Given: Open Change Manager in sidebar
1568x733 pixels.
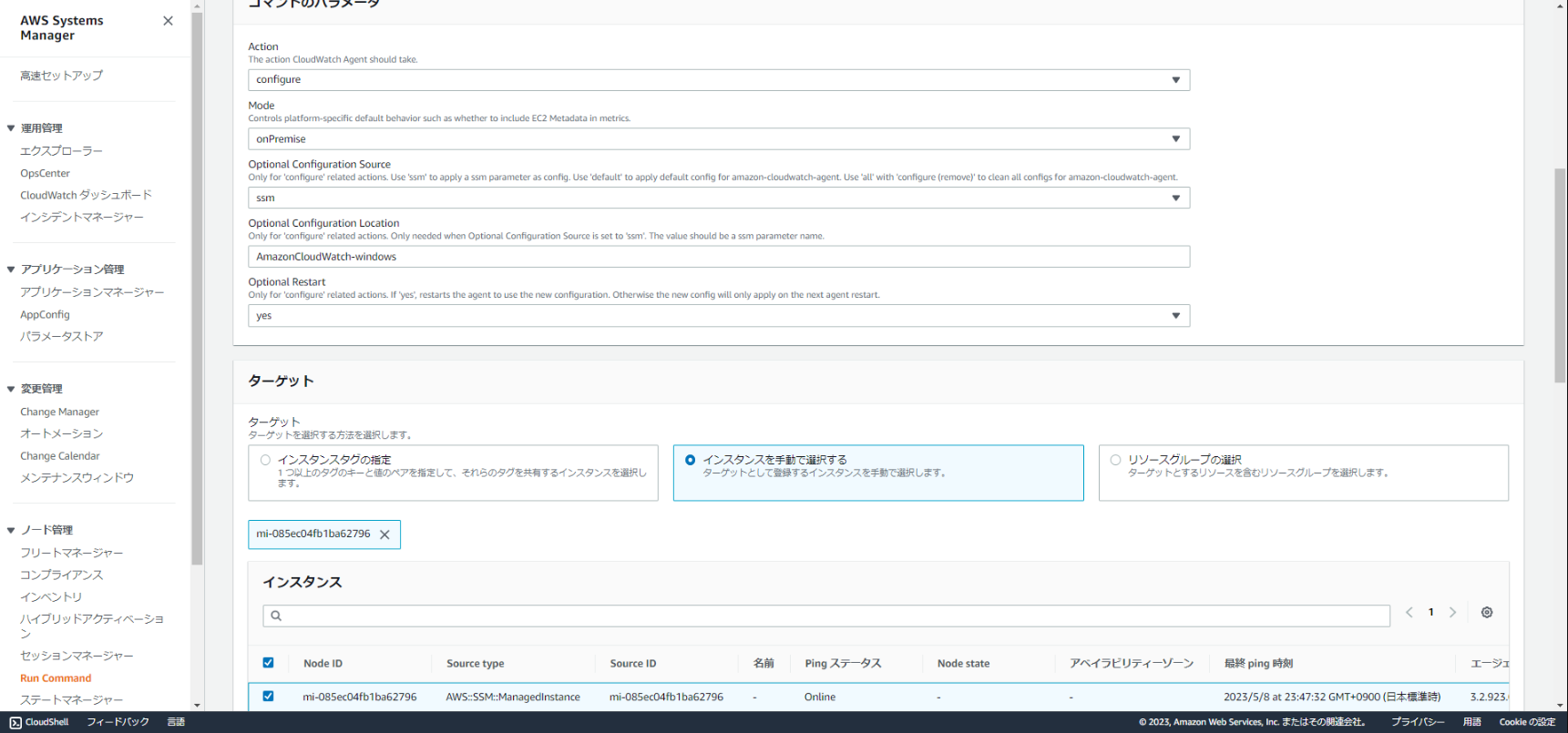Looking at the screenshot, I should tap(59, 412).
